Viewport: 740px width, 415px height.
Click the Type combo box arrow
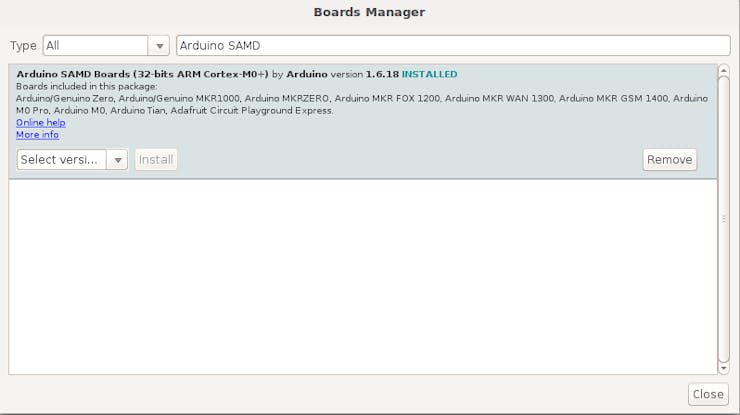pyautogui.click(x=159, y=46)
